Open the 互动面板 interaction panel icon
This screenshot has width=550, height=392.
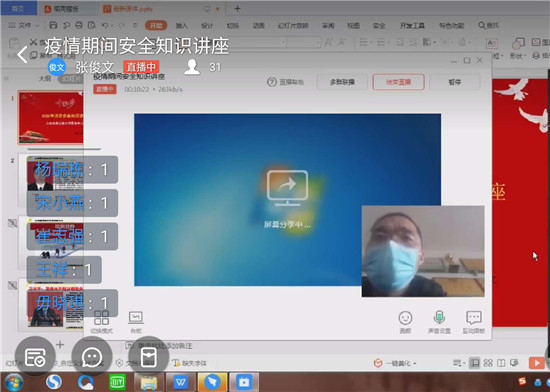point(474,322)
